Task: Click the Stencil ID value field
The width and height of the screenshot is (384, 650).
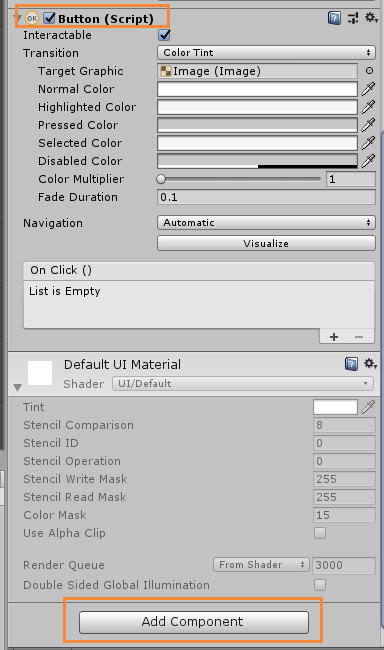Action: click(344, 443)
